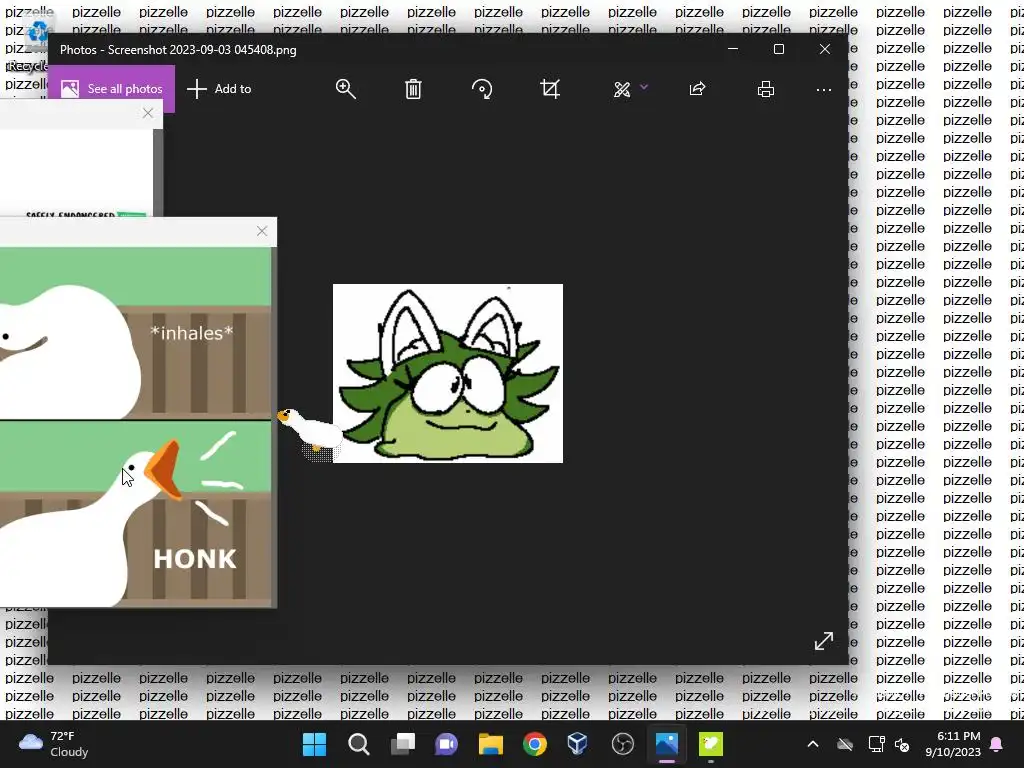This screenshot has width=1024, height=768.
Task: Close the Photos window
Action: tap(825, 49)
